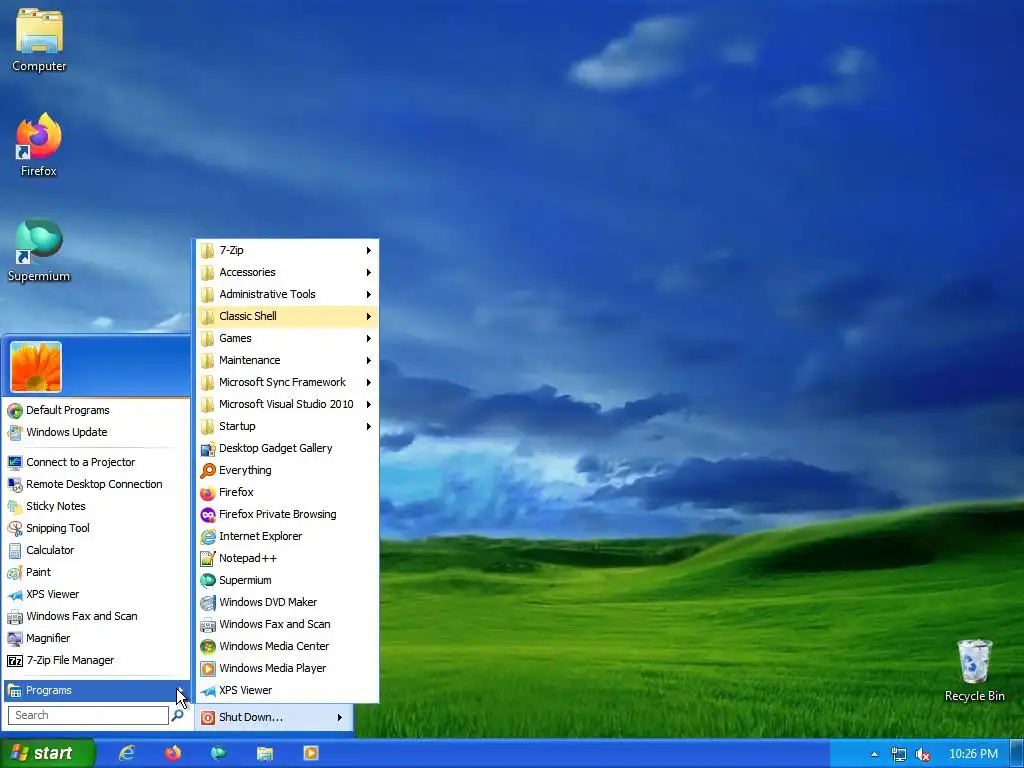Screen dimensions: 1024x768
Task: Open Windows Update from start menu
Action: coord(96,432)
